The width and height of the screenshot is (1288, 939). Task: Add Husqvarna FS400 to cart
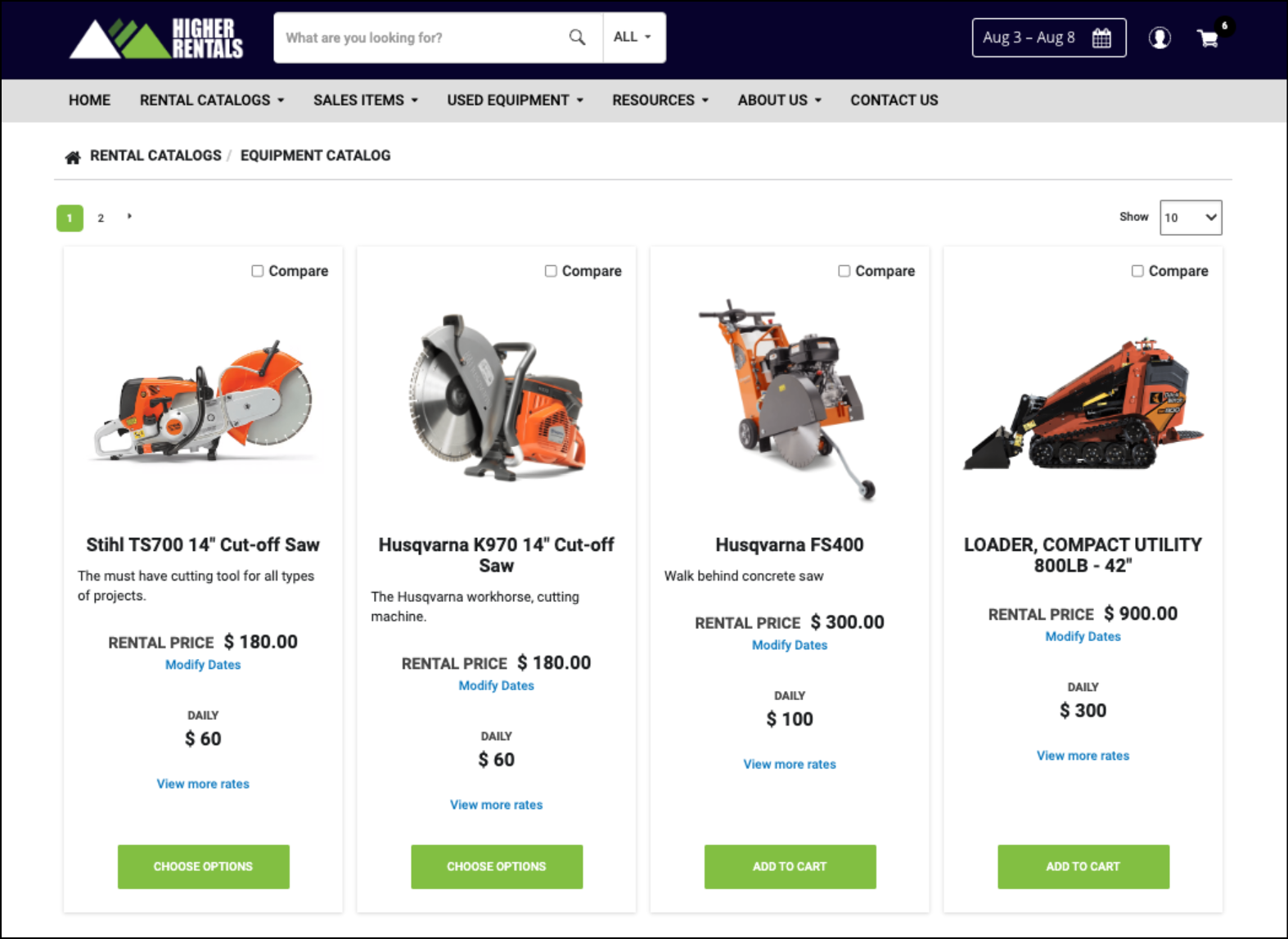tap(790, 866)
